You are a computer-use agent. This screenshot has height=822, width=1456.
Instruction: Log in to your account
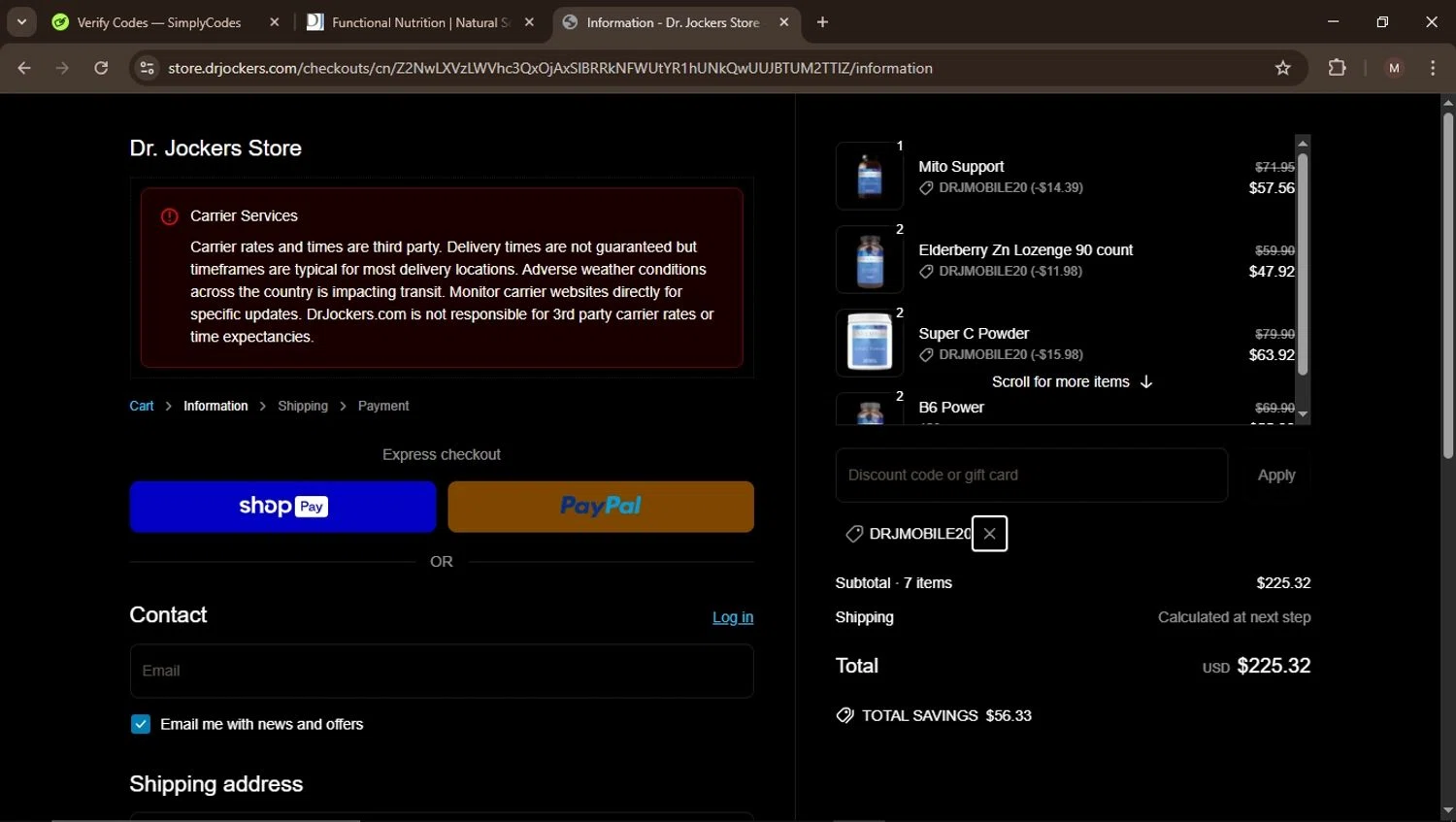(x=733, y=617)
